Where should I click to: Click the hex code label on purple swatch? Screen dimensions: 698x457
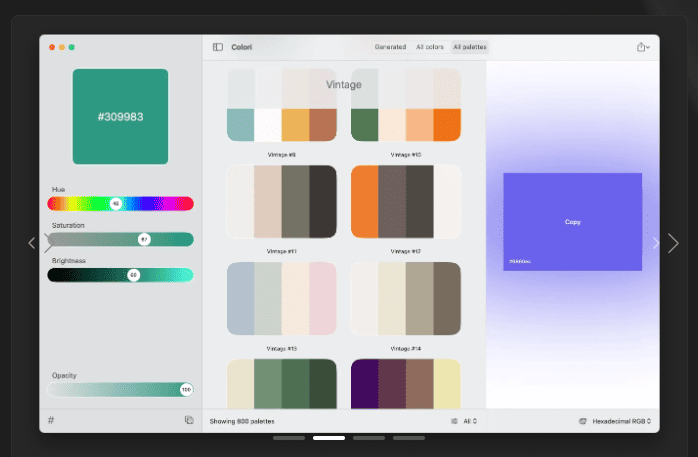(519, 261)
